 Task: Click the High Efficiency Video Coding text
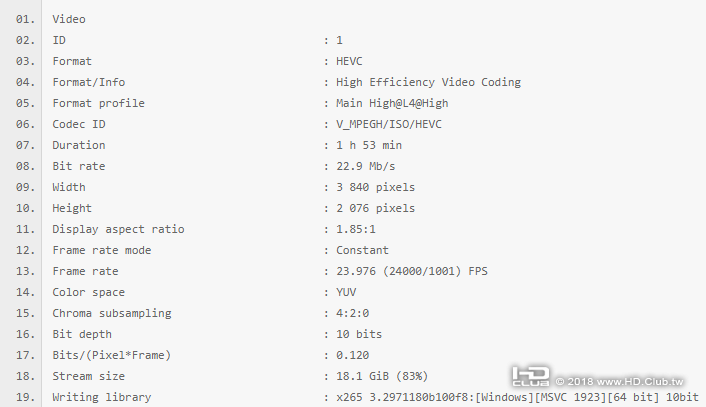428,82
